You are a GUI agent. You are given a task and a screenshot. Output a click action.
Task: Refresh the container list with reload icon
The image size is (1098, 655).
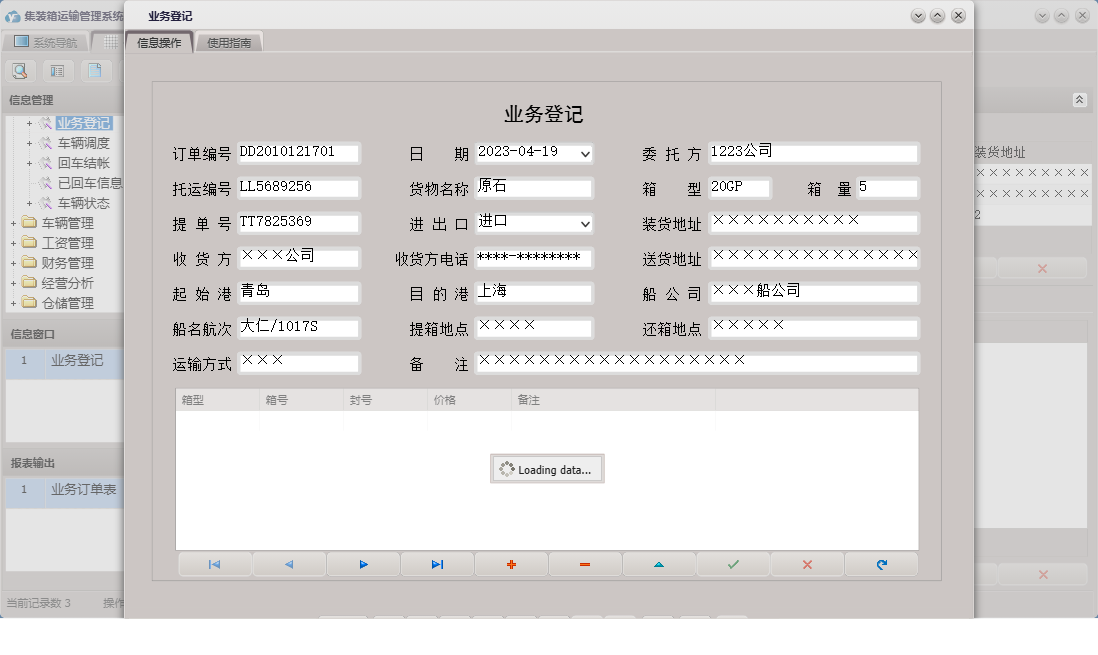tap(881, 564)
